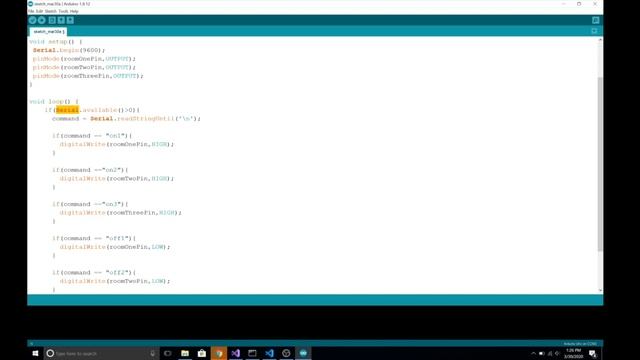Click the pinMode(roomOnePin,OUTPUT) line
Image resolution: width=640 pixels, height=360 pixels.
84,59
